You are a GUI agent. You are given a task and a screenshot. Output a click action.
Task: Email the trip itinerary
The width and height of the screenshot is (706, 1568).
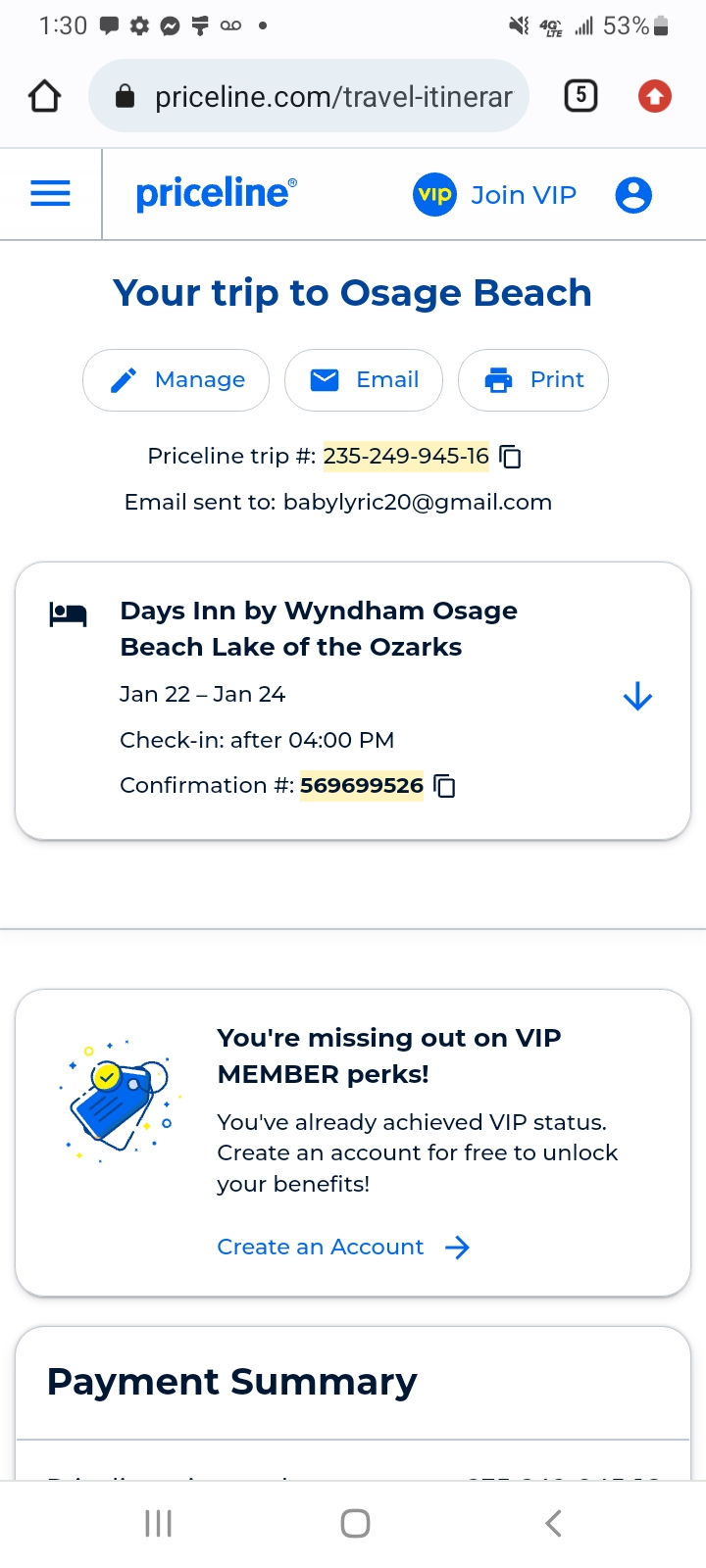pyautogui.click(x=364, y=380)
